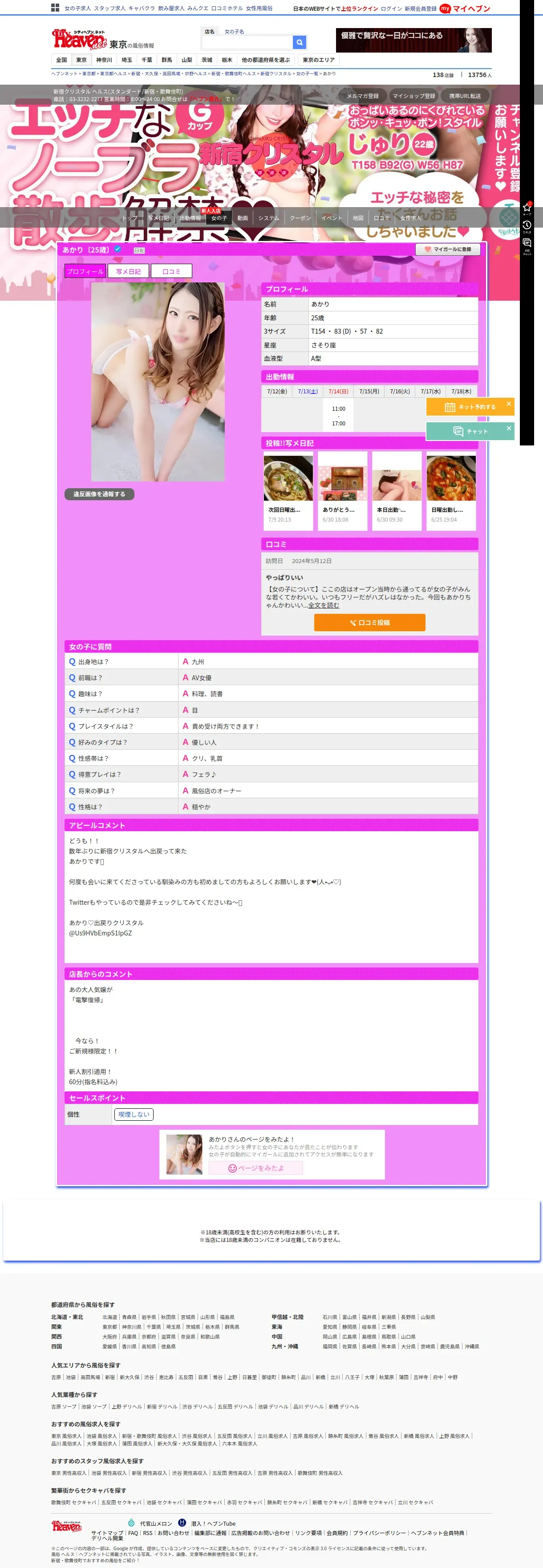Click the 携帯URL転送 button
This screenshot has height=1568, width=543.
click(465, 96)
